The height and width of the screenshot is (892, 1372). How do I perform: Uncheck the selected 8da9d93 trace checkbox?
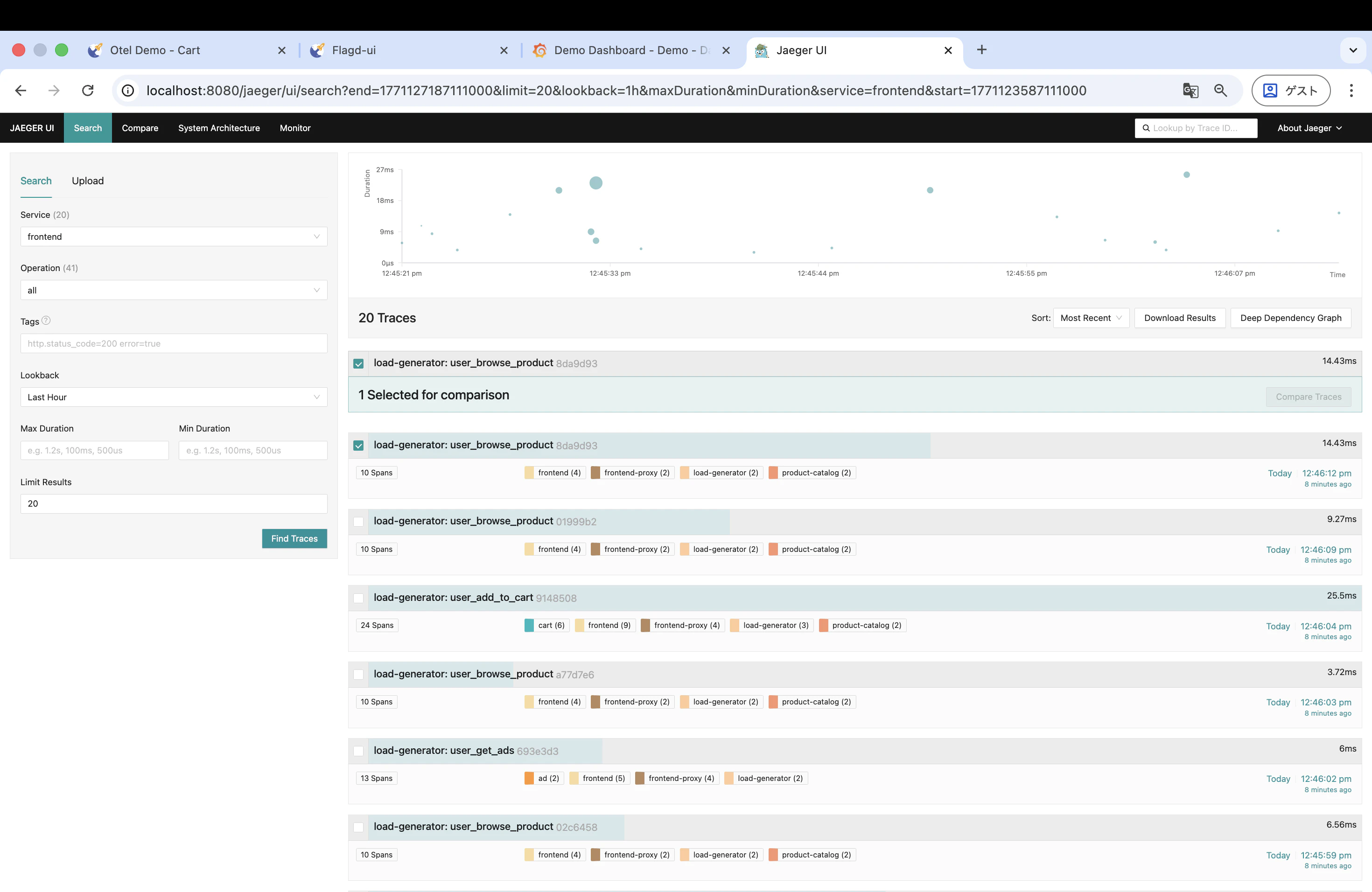(358, 446)
